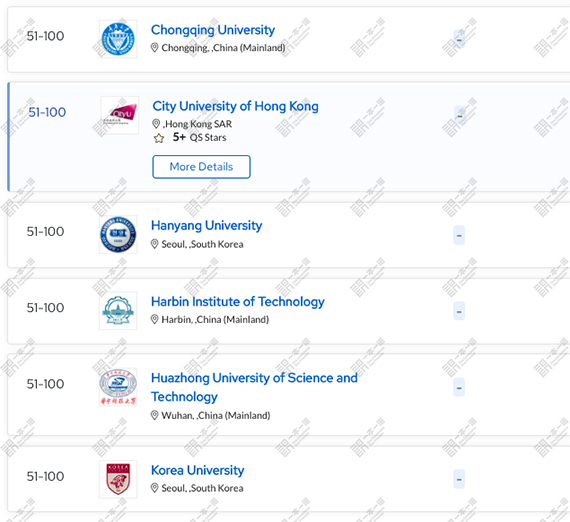Click the Huazhong University emblem
Viewport: 570px width, 522px height.
(118, 387)
